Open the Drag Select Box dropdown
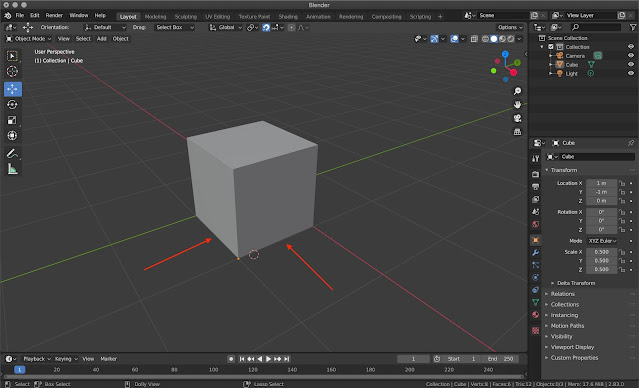The image size is (639, 388). (x=175, y=27)
